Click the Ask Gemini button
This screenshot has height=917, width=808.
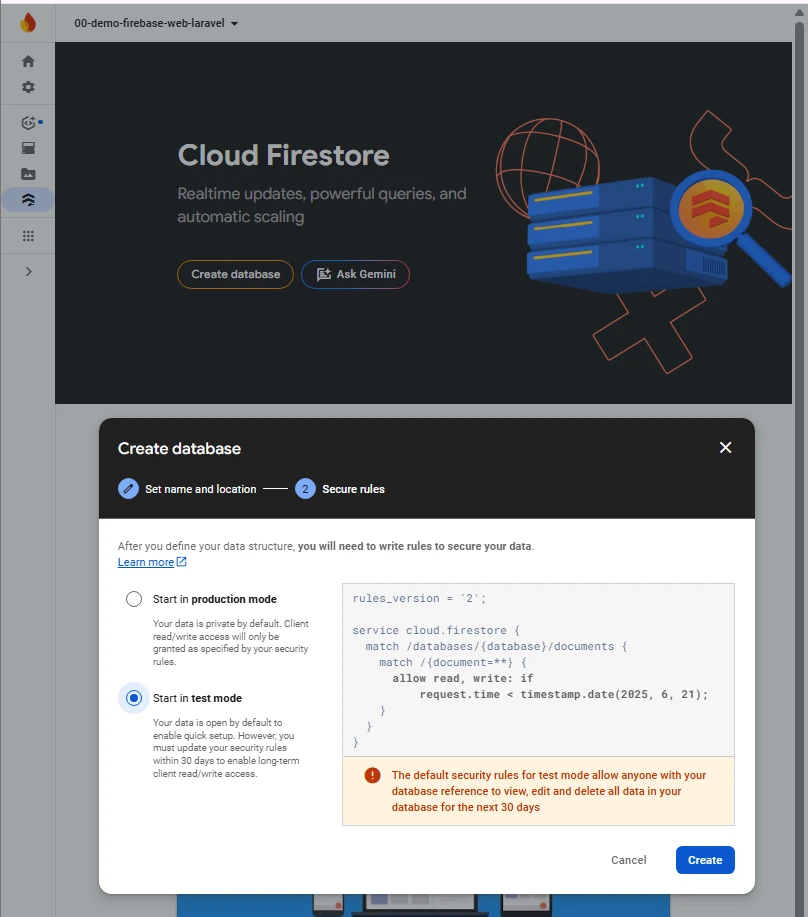(x=355, y=274)
